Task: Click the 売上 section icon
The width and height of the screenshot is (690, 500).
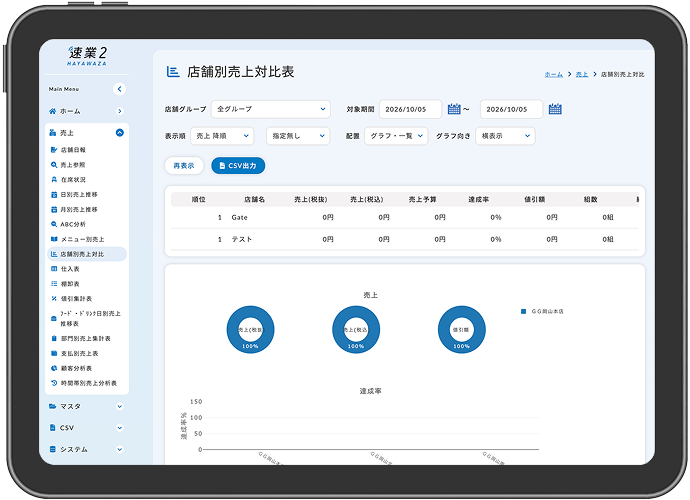Action: [53, 132]
